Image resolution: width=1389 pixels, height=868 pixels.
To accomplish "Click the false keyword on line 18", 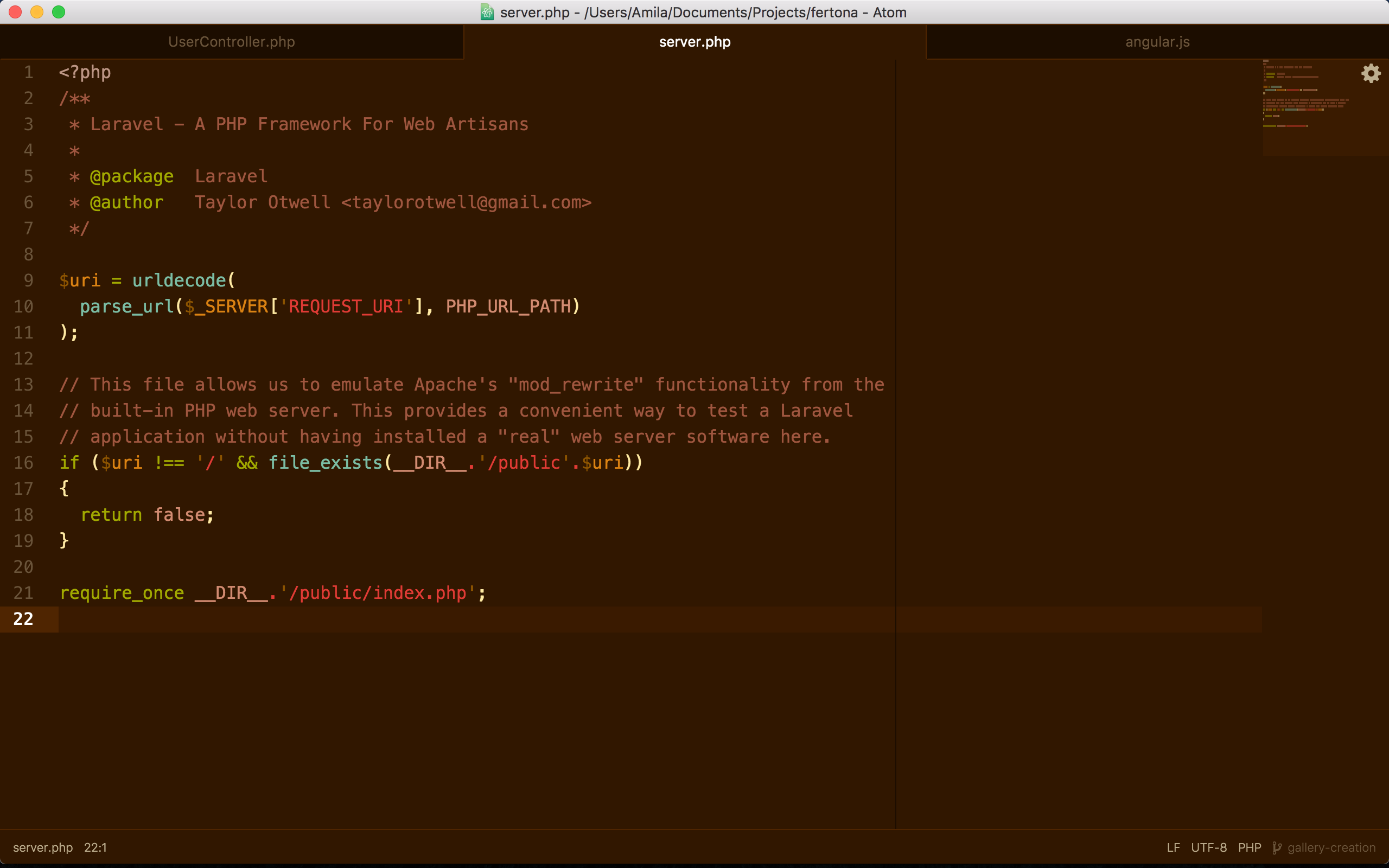I will point(179,514).
